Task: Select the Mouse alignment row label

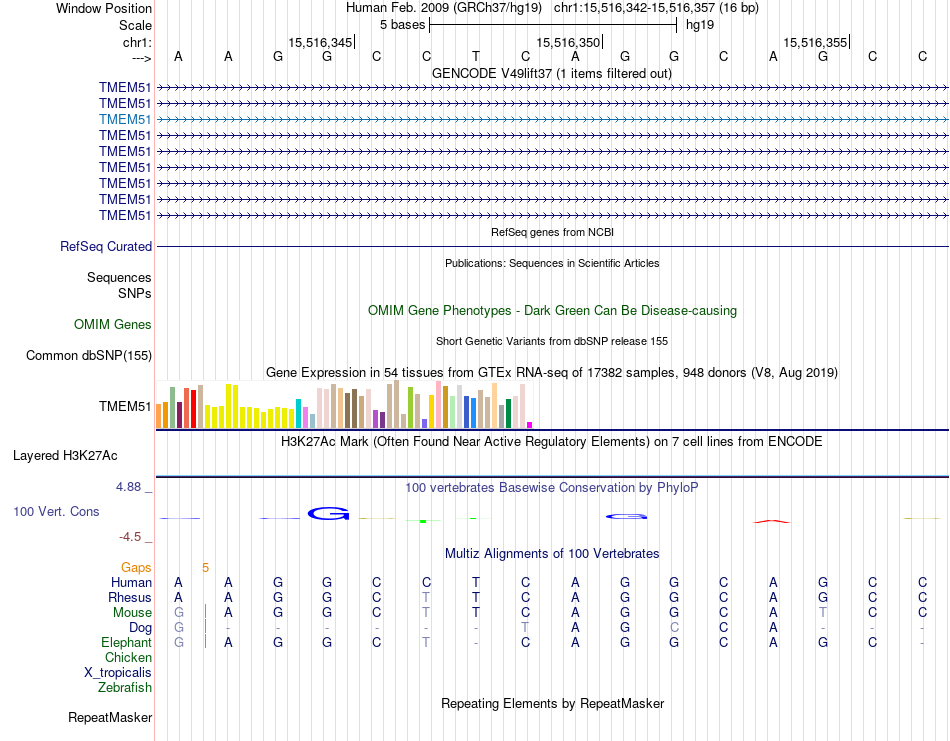Action: tap(132, 613)
